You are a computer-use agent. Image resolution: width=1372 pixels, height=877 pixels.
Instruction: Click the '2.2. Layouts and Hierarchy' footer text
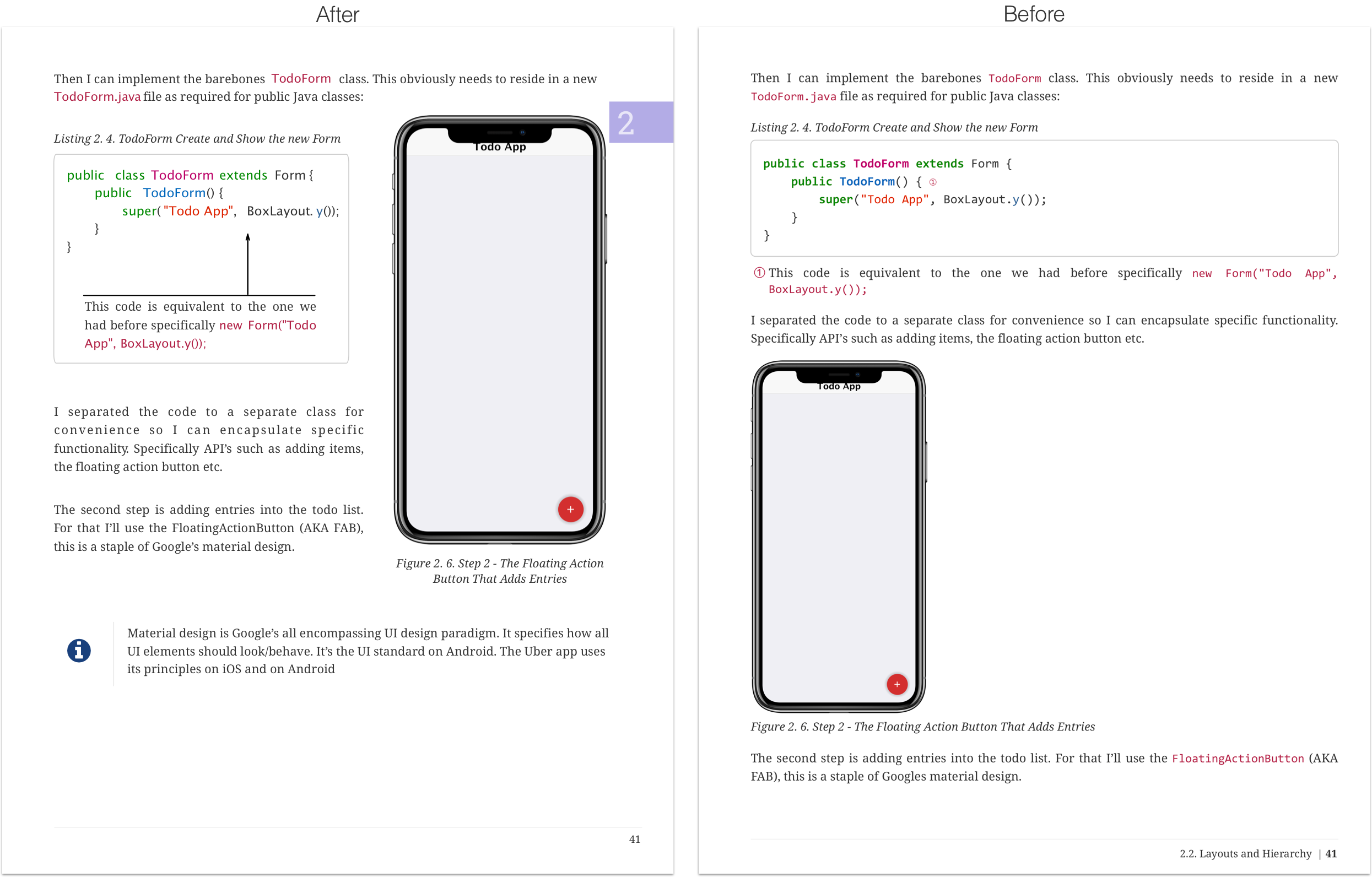click(1245, 854)
